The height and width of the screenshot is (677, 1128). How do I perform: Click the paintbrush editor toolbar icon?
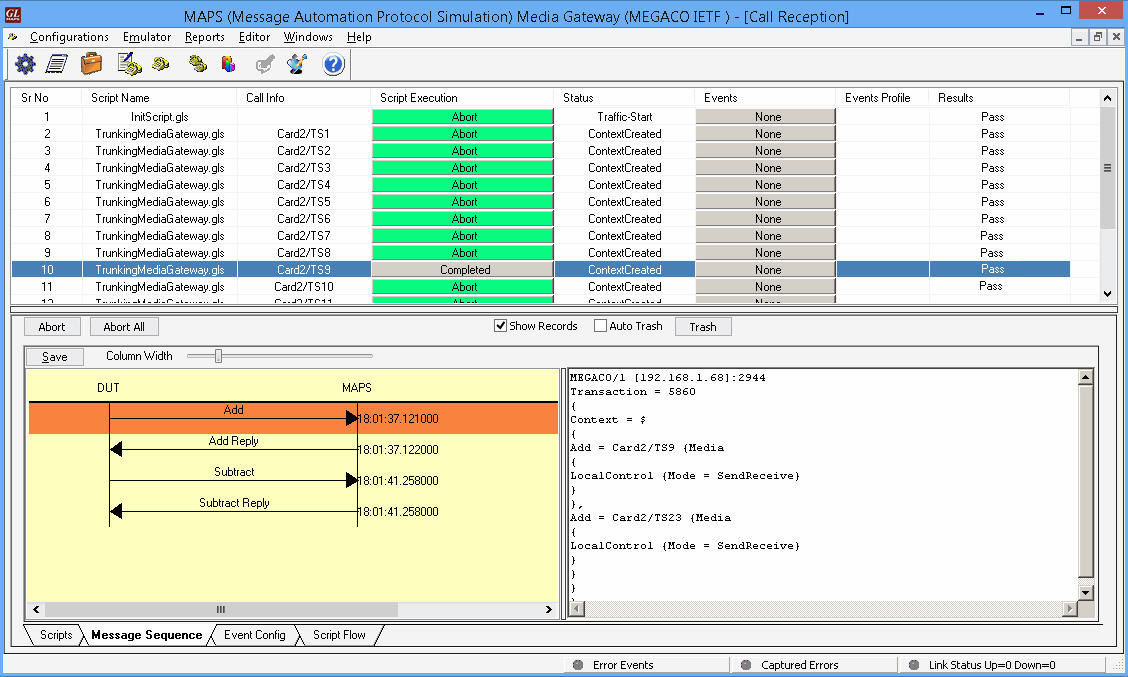coord(297,64)
